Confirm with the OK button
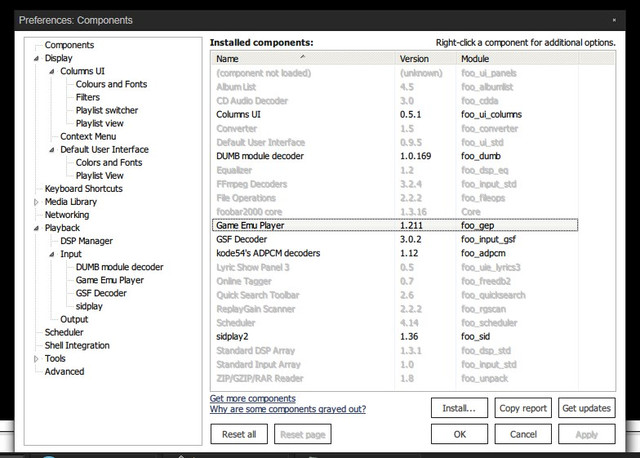640x458 pixels. [x=459, y=434]
